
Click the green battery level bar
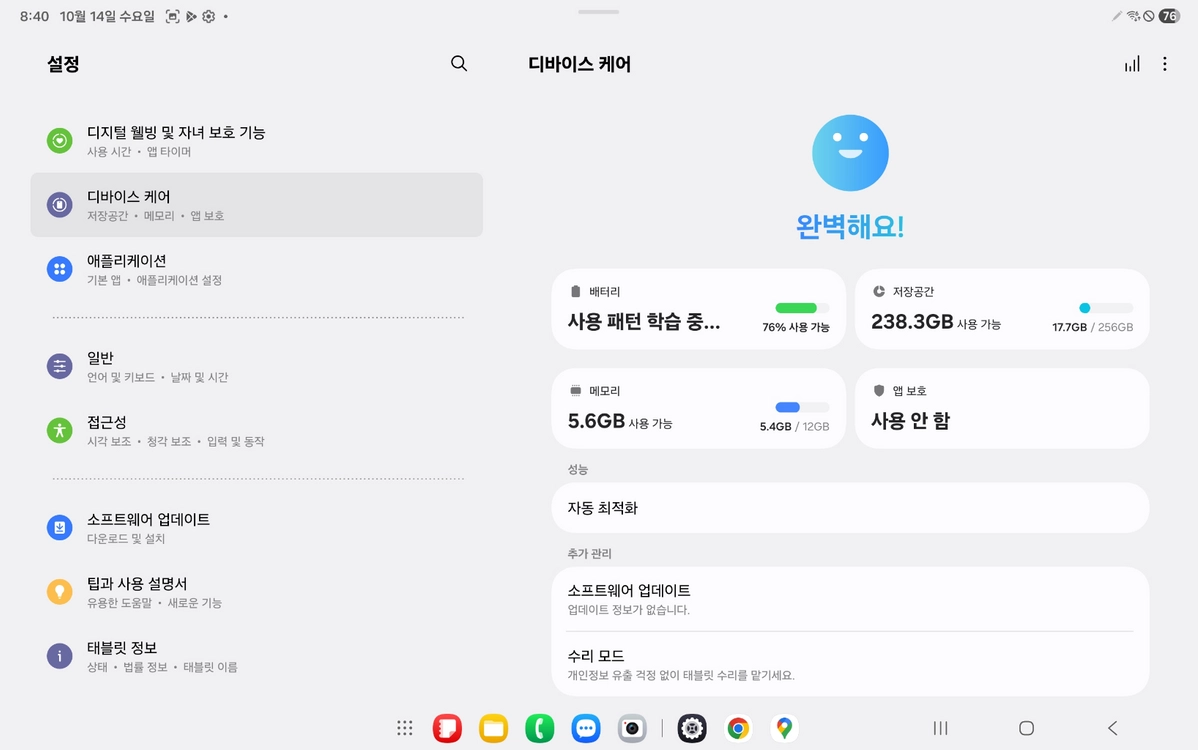pos(802,308)
